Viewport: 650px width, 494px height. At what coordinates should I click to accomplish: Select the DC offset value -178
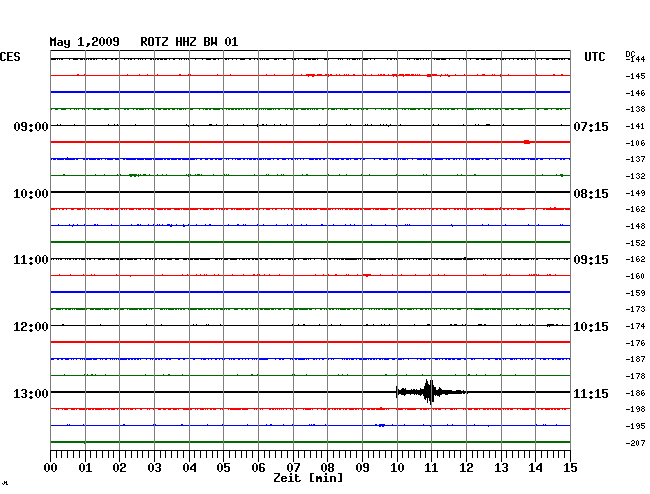click(635, 376)
